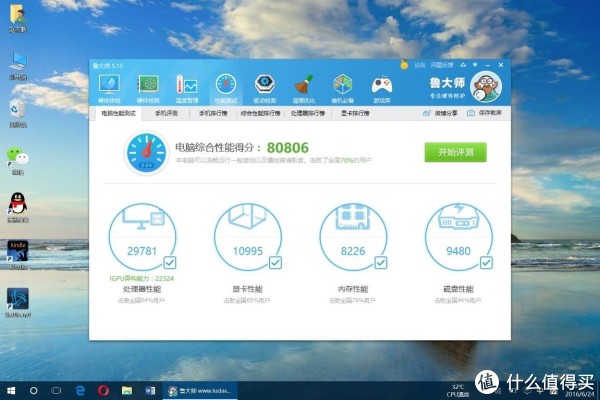600x400 pixels.
Task: Open the user folder desktop icon
Action: 18,18
